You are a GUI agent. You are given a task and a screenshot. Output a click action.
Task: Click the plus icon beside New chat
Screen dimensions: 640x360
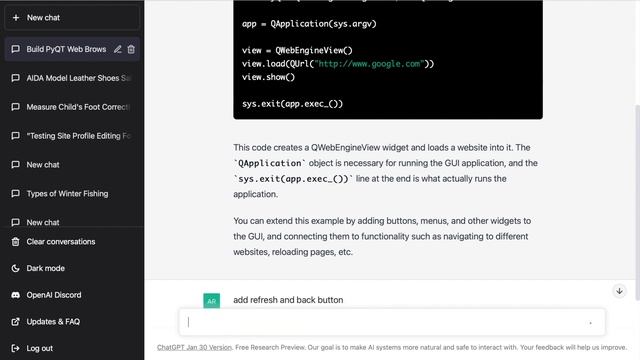pos(16,18)
